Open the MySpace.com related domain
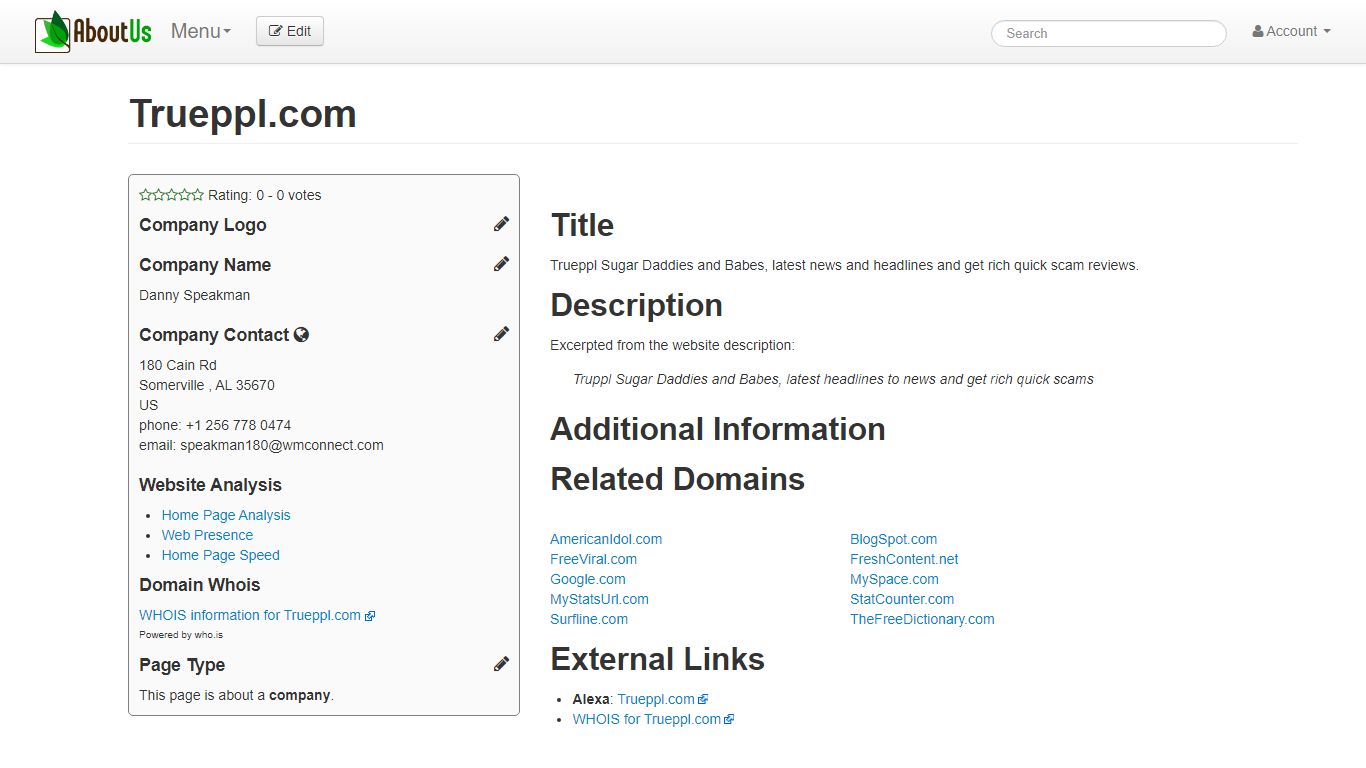Viewport: 1366px width, 768px height. coord(894,579)
